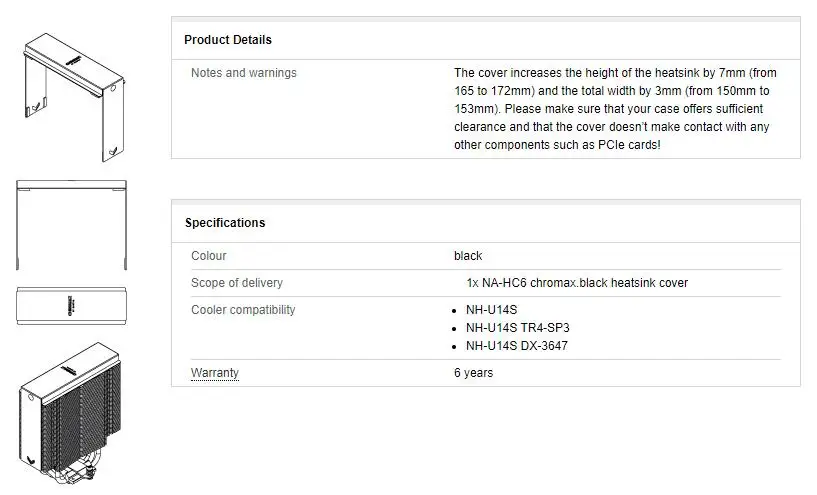Click the angled heatsink cover thumbnail
This screenshot has height=495, width=817.
(71, 95)
